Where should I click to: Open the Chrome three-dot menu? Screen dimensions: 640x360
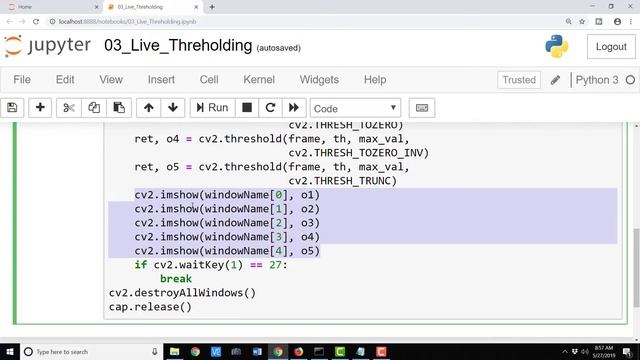[631, 22]
